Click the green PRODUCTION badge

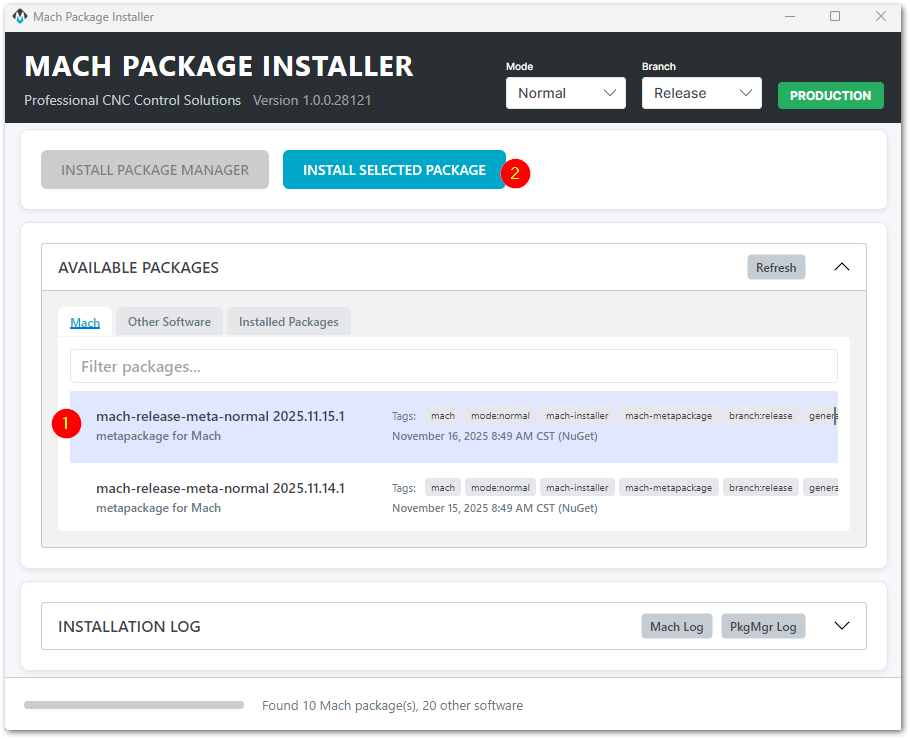tap(830, 95)
